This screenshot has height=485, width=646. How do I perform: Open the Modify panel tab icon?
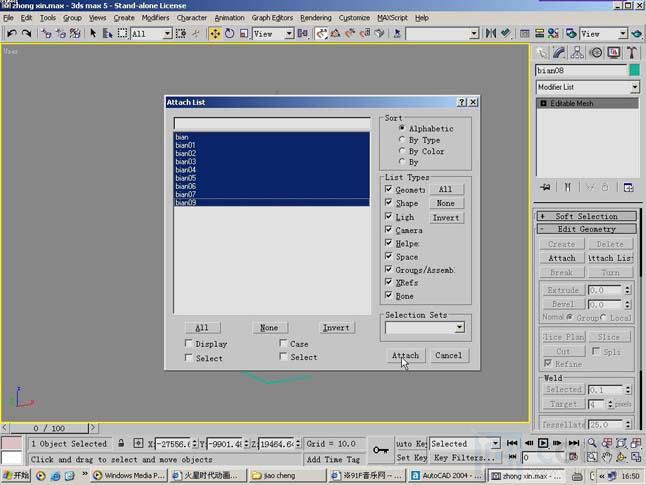pos(559,52)
